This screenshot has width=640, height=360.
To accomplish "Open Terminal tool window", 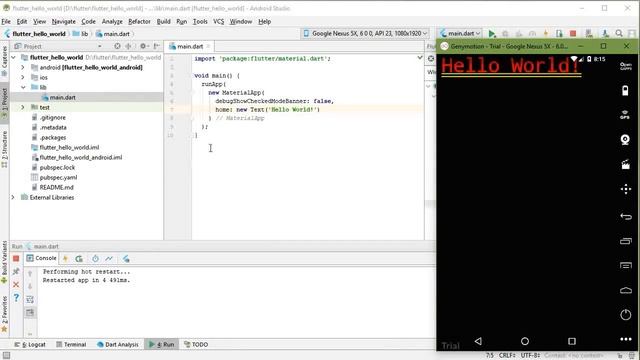I will pyautogui.click(x=71, y=344).
